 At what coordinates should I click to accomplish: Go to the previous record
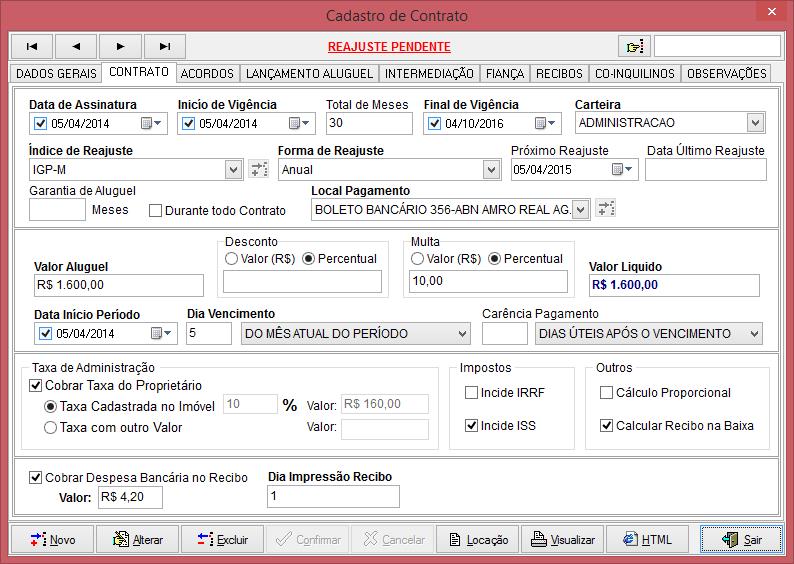point(76,46)
